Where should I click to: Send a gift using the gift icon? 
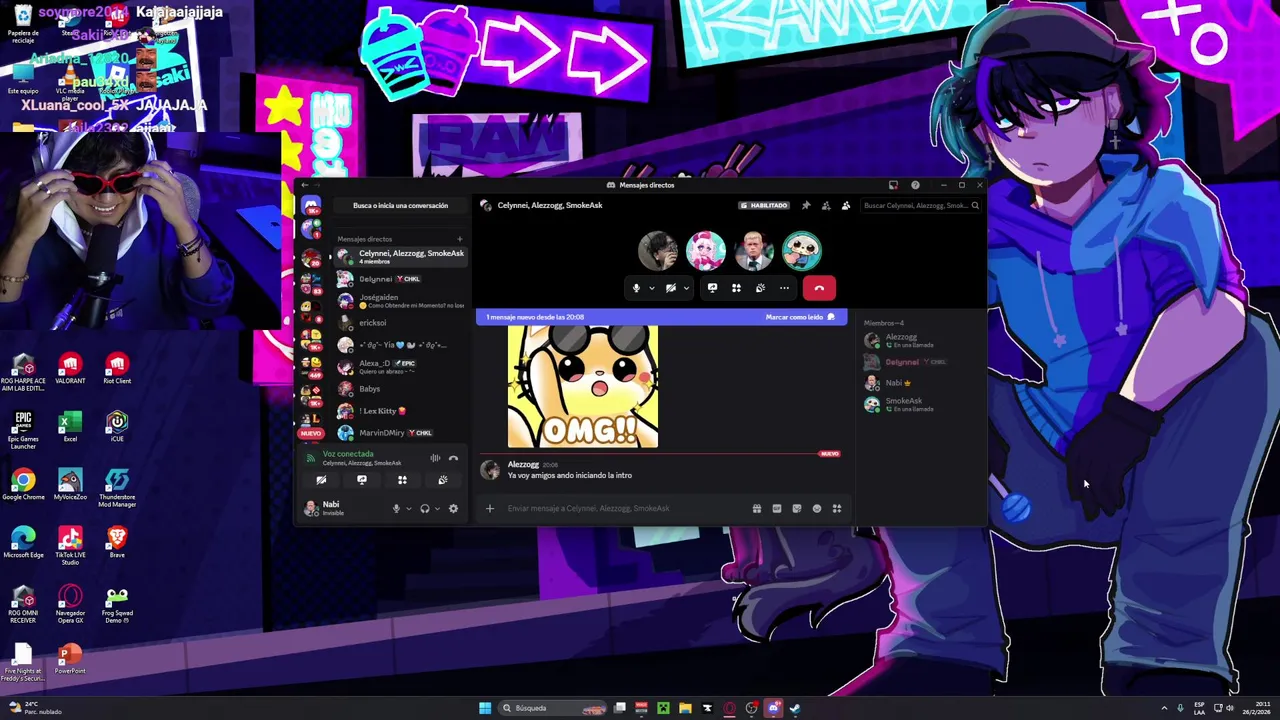(x=757, y=508)
